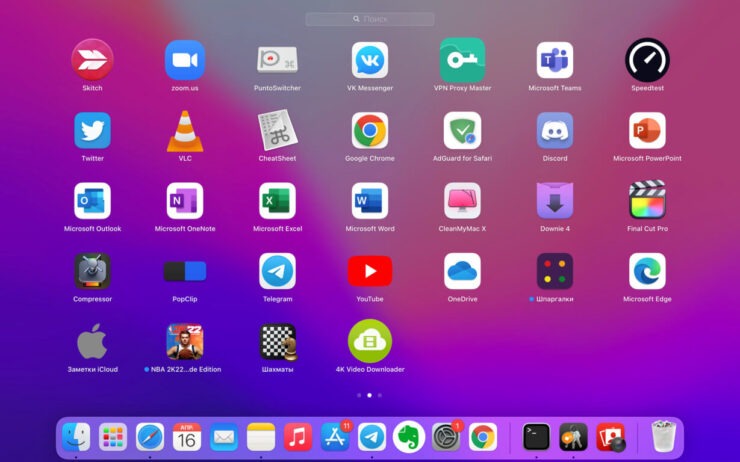This screenshot has height=462, width=740.
Task: Launch Final Cut Pro
Action: coord(648,199)
